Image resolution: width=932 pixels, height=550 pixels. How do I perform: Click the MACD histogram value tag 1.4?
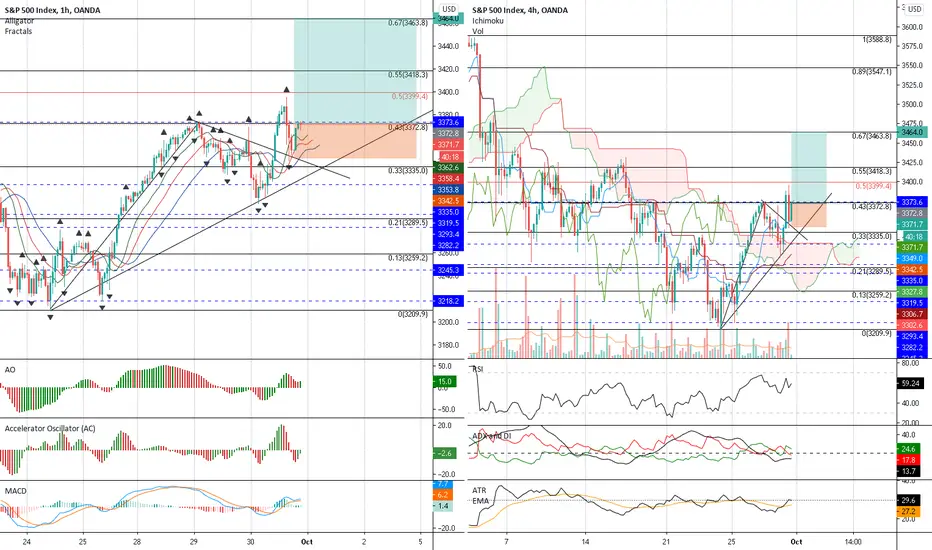[443, 506]
